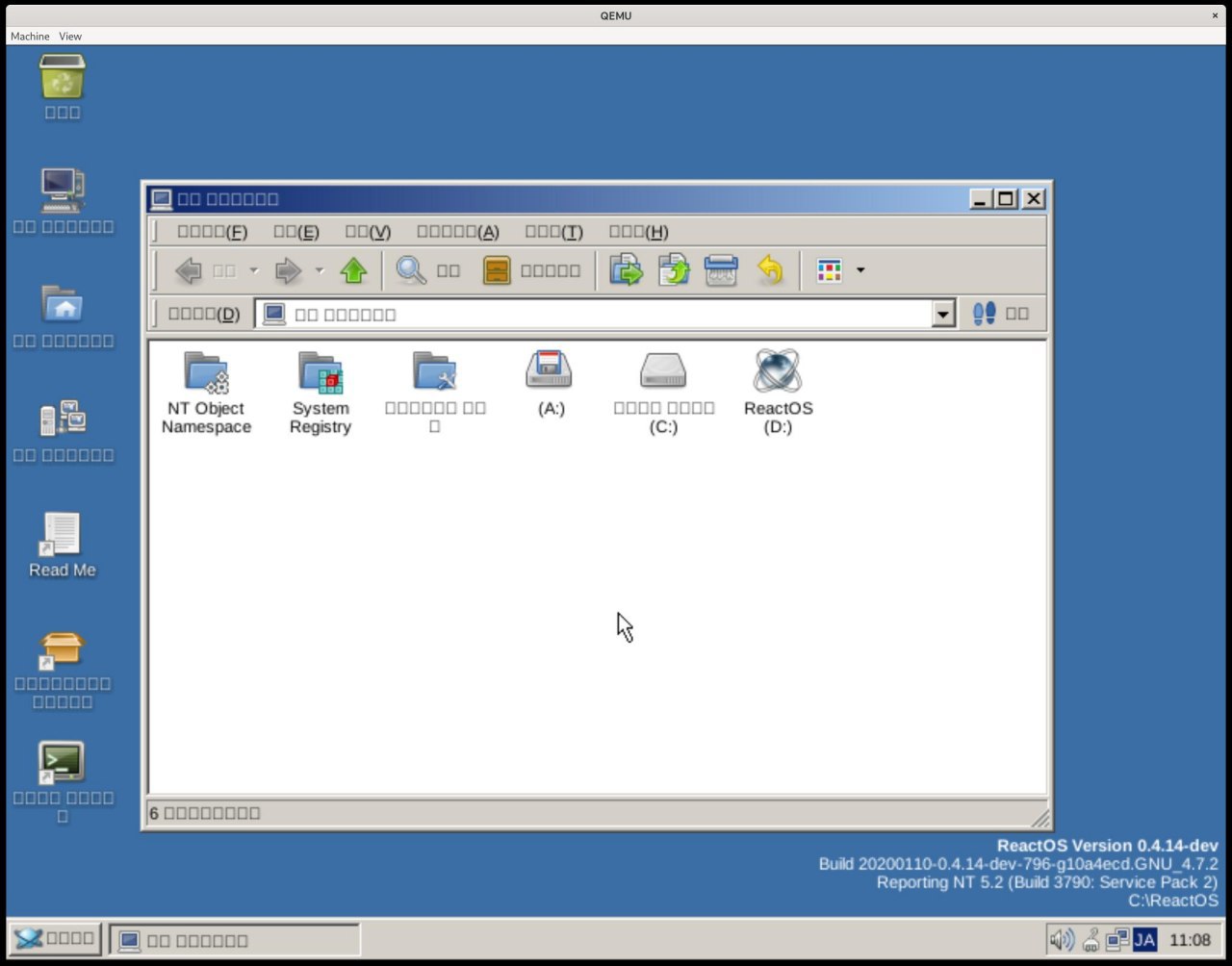Click the Delete shredder toolbar icon
1232x966 pixels.
click(x=721, y=271)
